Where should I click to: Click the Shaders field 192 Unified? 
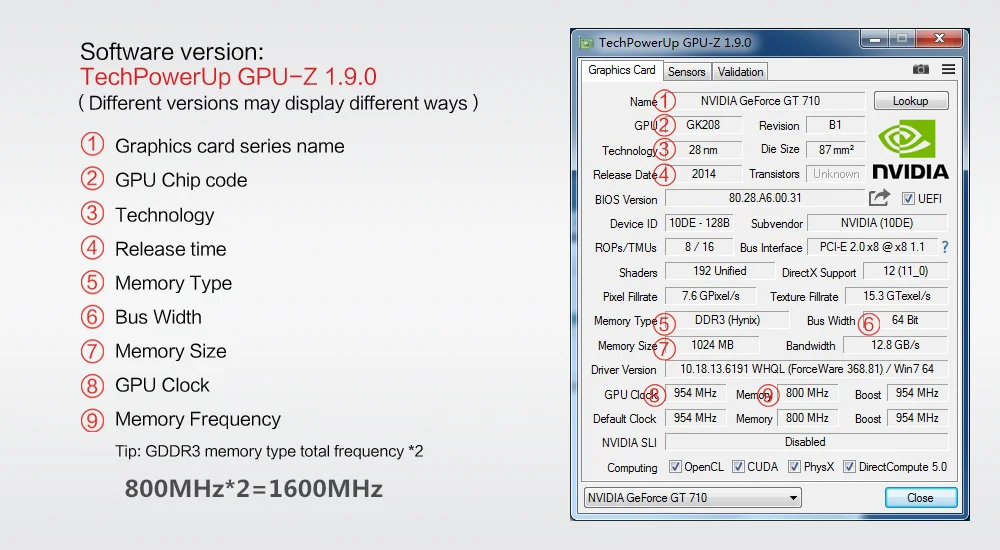tap(719, 271)
